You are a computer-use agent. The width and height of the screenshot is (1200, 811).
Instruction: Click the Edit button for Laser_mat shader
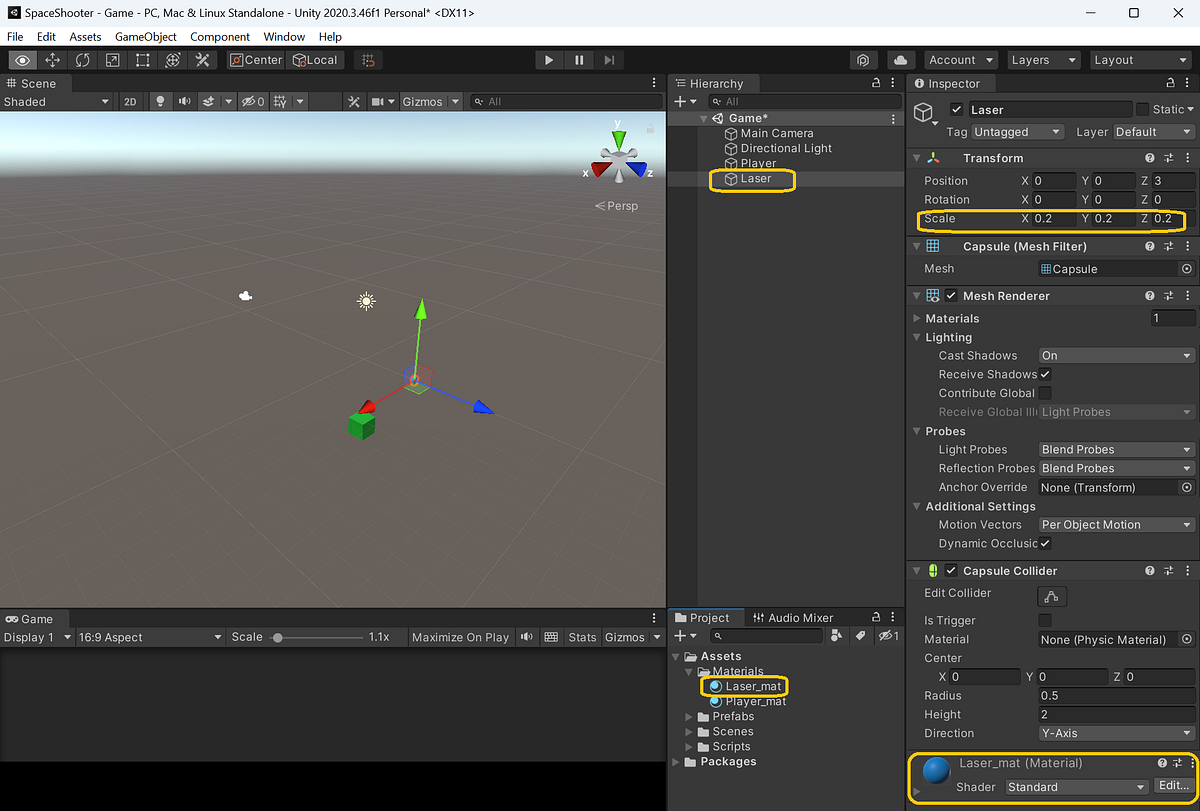(1172, 786)
